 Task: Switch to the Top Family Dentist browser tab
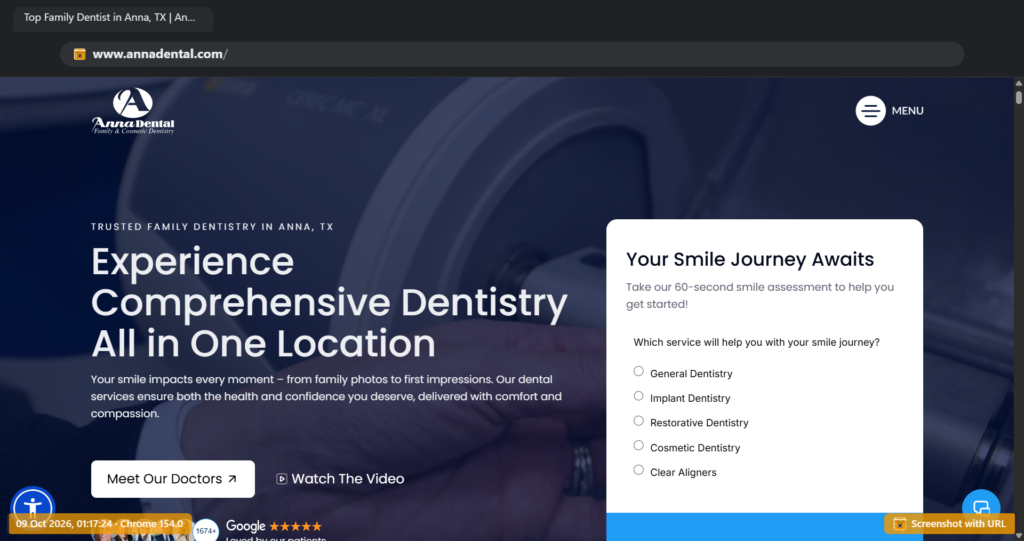click(113, 18)
